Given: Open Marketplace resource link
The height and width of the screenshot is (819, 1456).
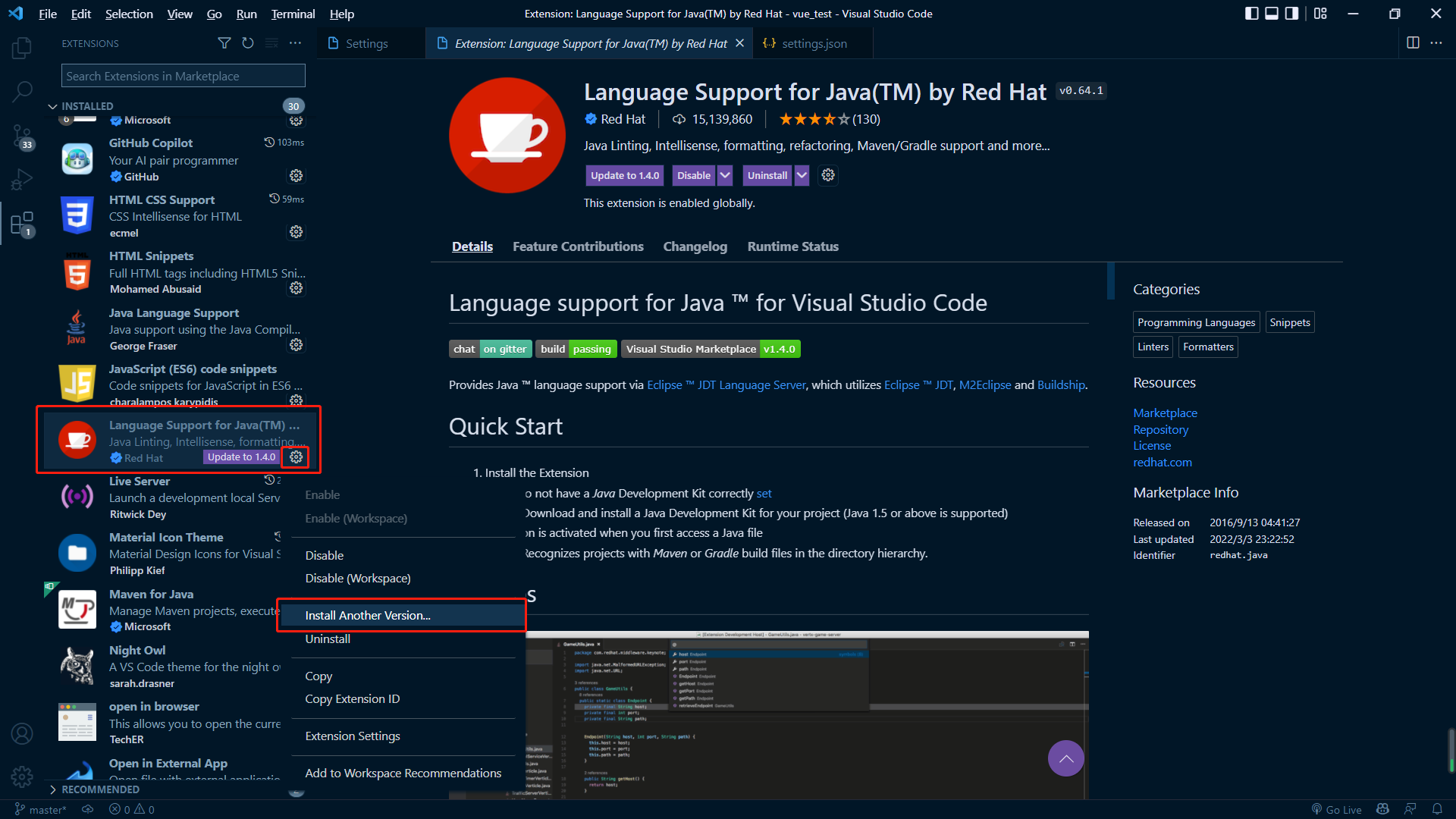Looking at the screenshot, I should [1165, 413].
